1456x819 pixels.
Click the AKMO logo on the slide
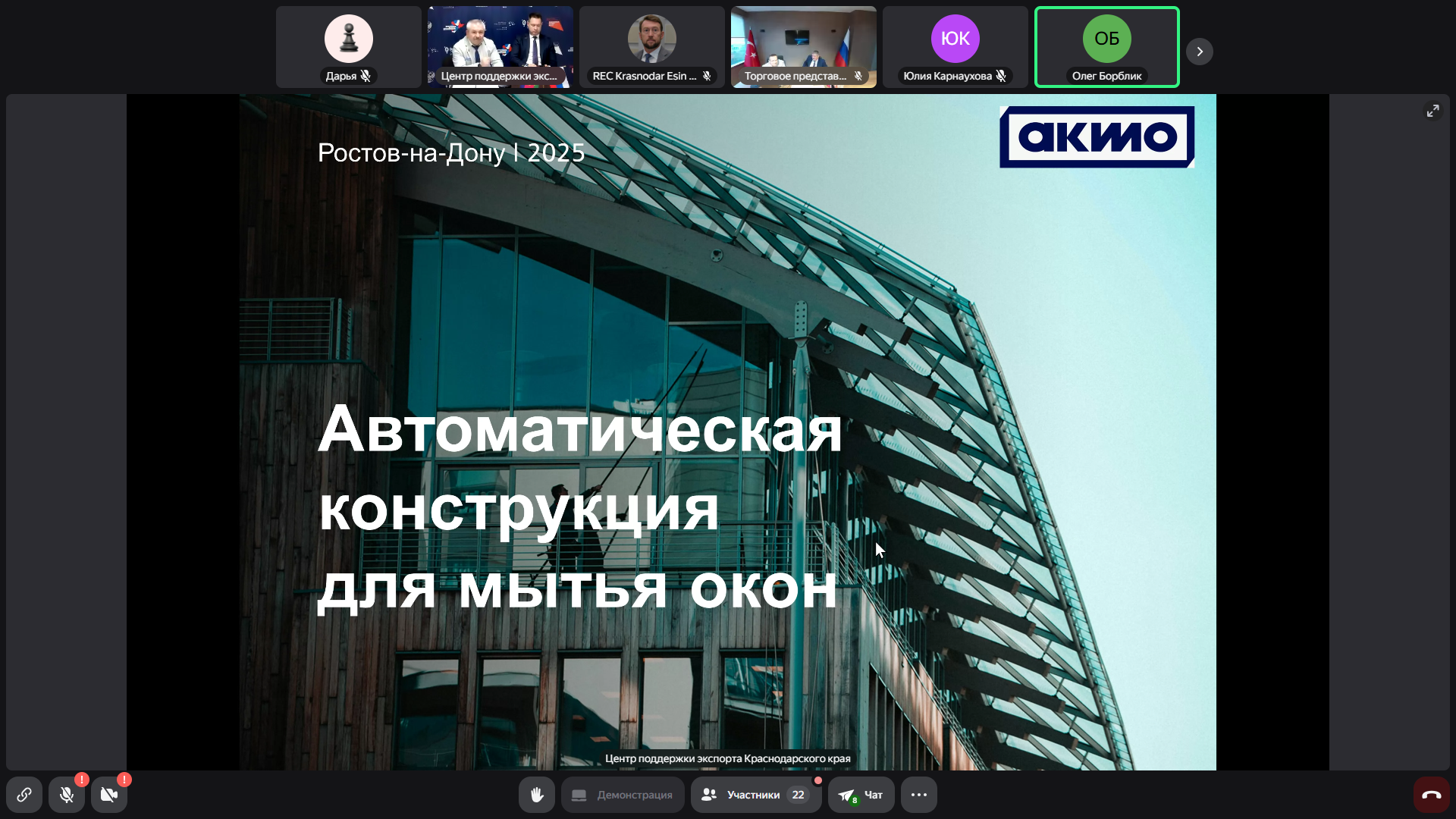click(1097, 137)
